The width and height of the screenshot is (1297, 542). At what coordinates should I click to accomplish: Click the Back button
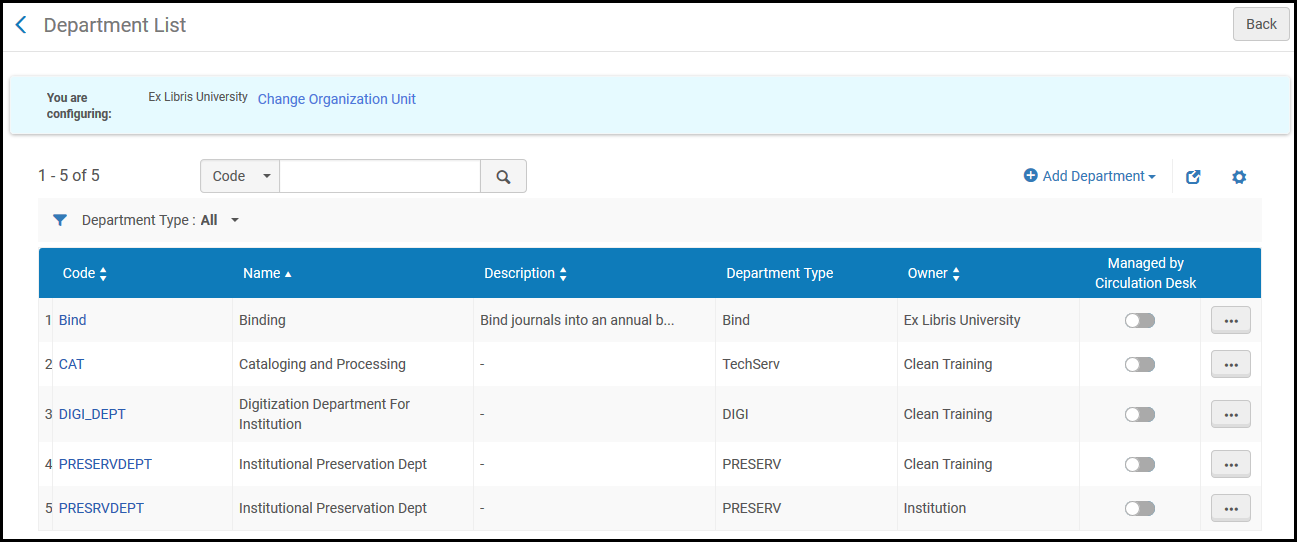(1261, 24)
